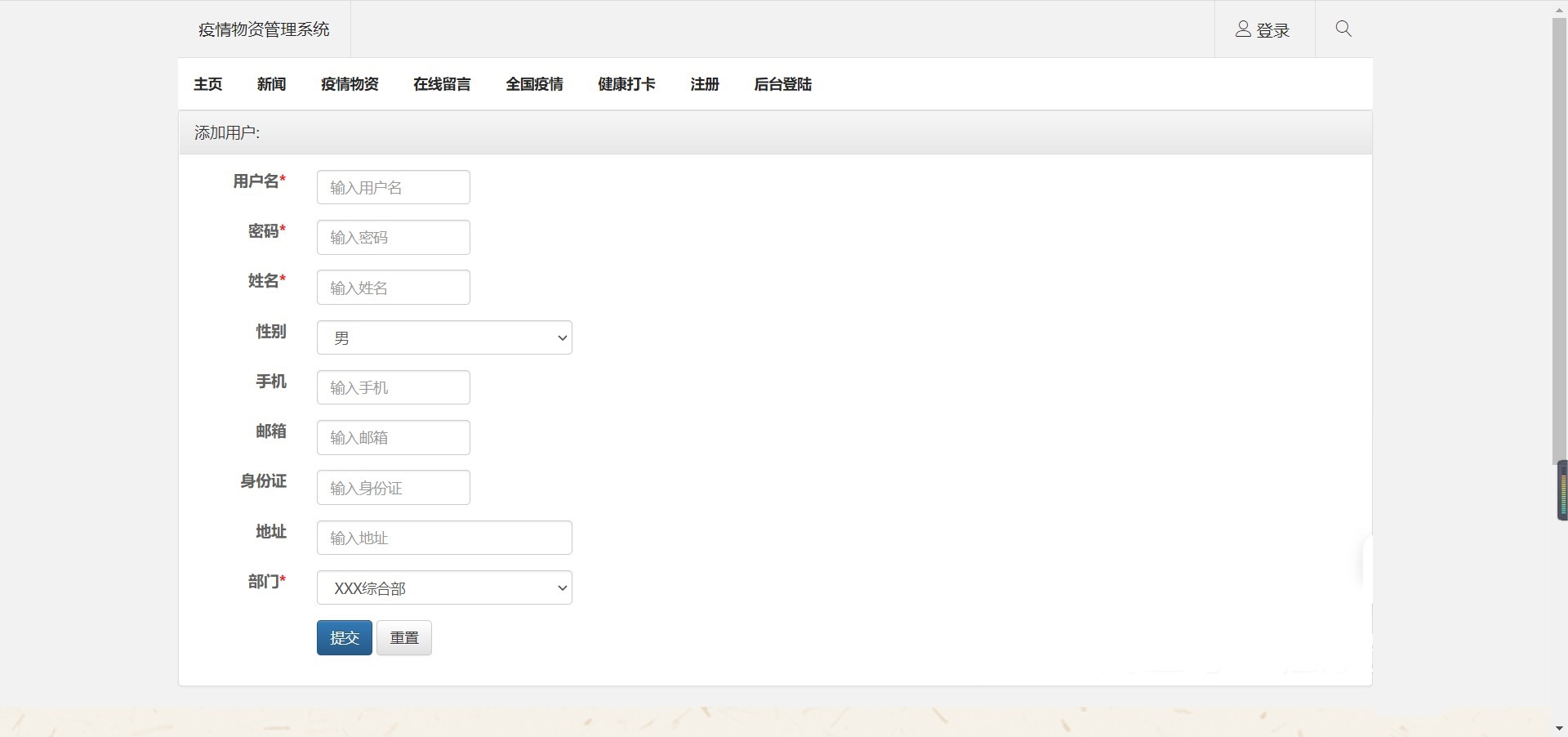Open the 主页 menu item

tap(208, 84)
